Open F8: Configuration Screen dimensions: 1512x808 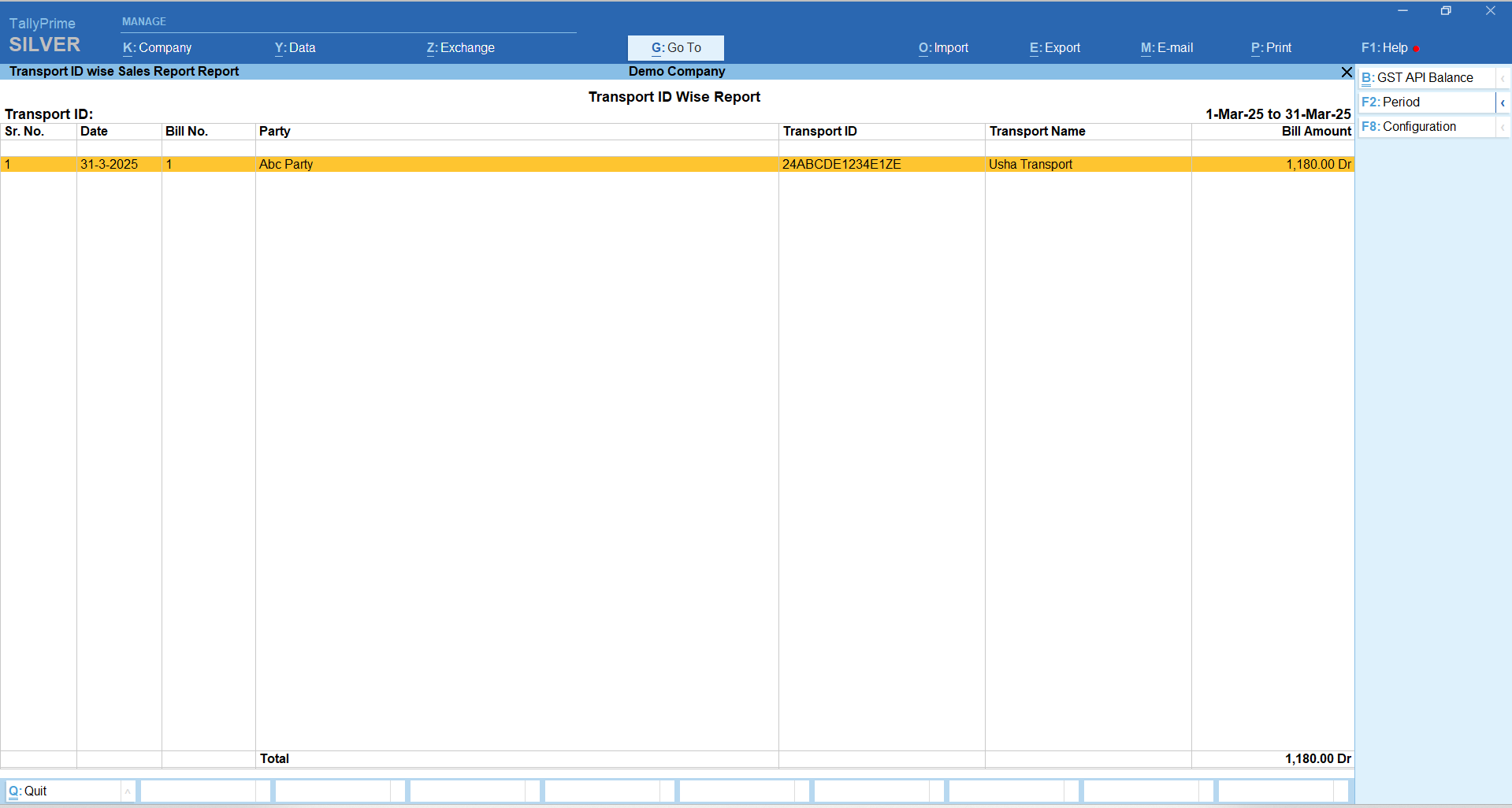tap(1425, 127)
